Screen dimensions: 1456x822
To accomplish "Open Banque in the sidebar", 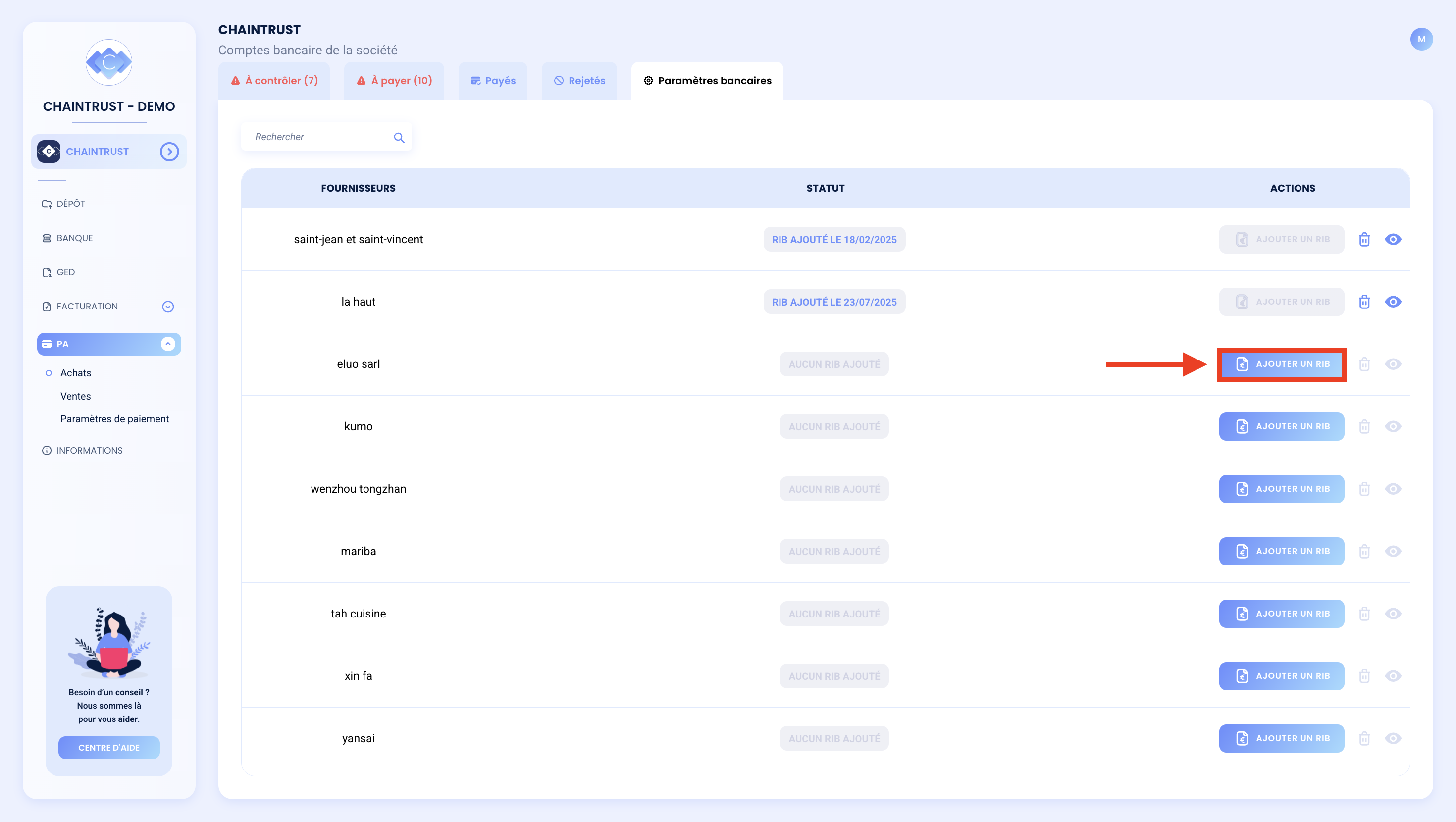I will pyautogui.click(x=67, y=238).
